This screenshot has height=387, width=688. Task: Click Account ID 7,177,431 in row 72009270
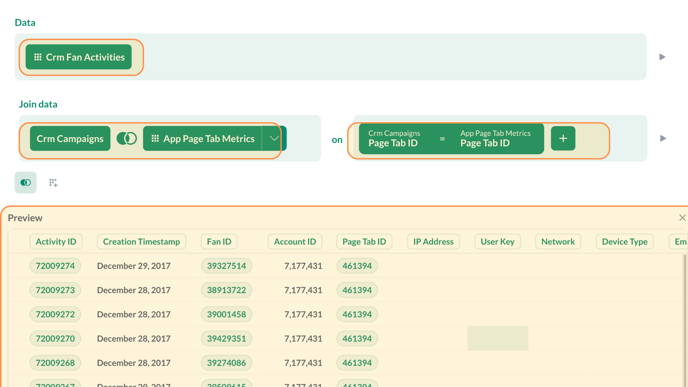[x=303, y=338]
